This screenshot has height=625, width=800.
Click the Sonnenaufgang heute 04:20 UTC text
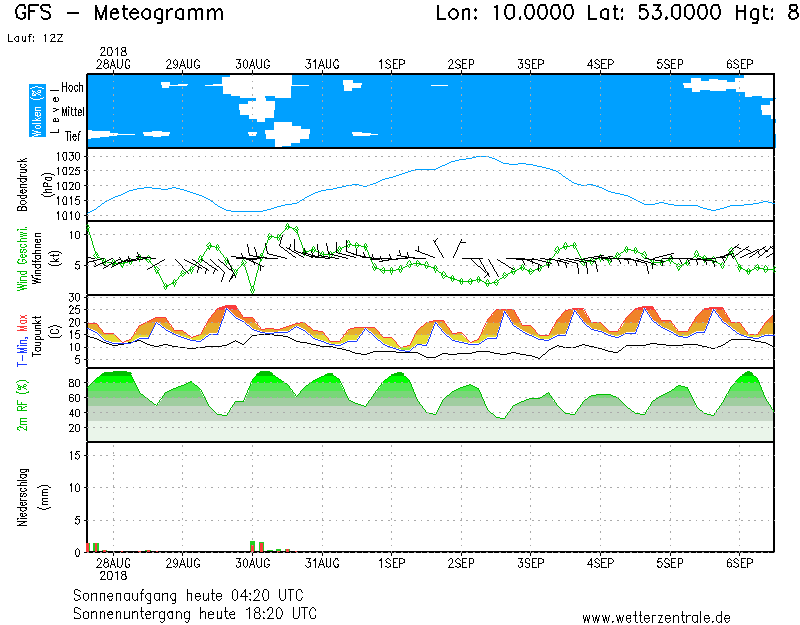(193, 595)
